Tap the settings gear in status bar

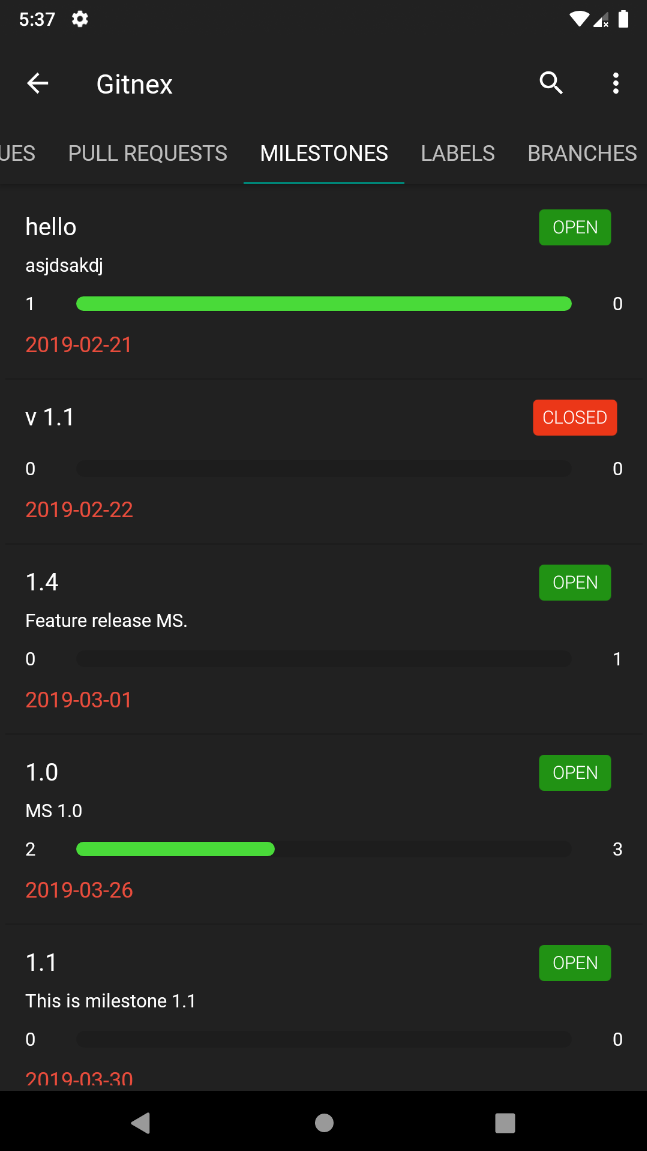(x=80, y=19)
